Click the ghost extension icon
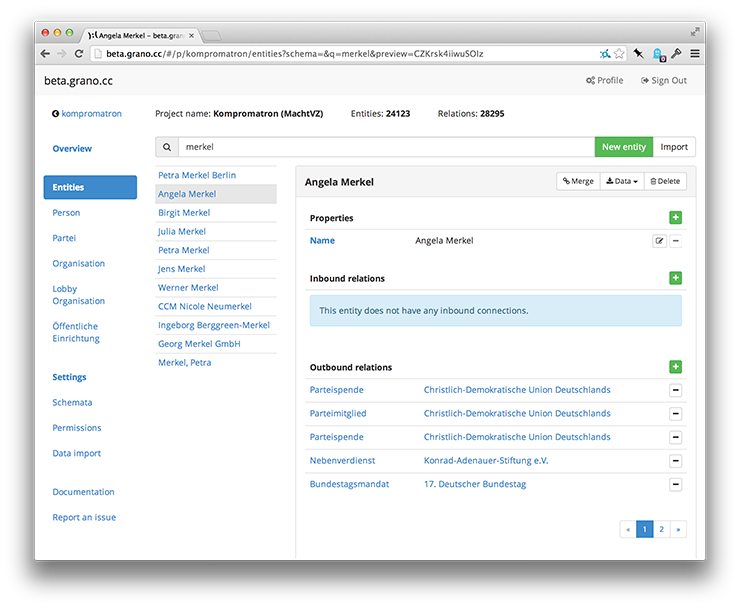The image size is (740, 608). [x=658, y=54]
